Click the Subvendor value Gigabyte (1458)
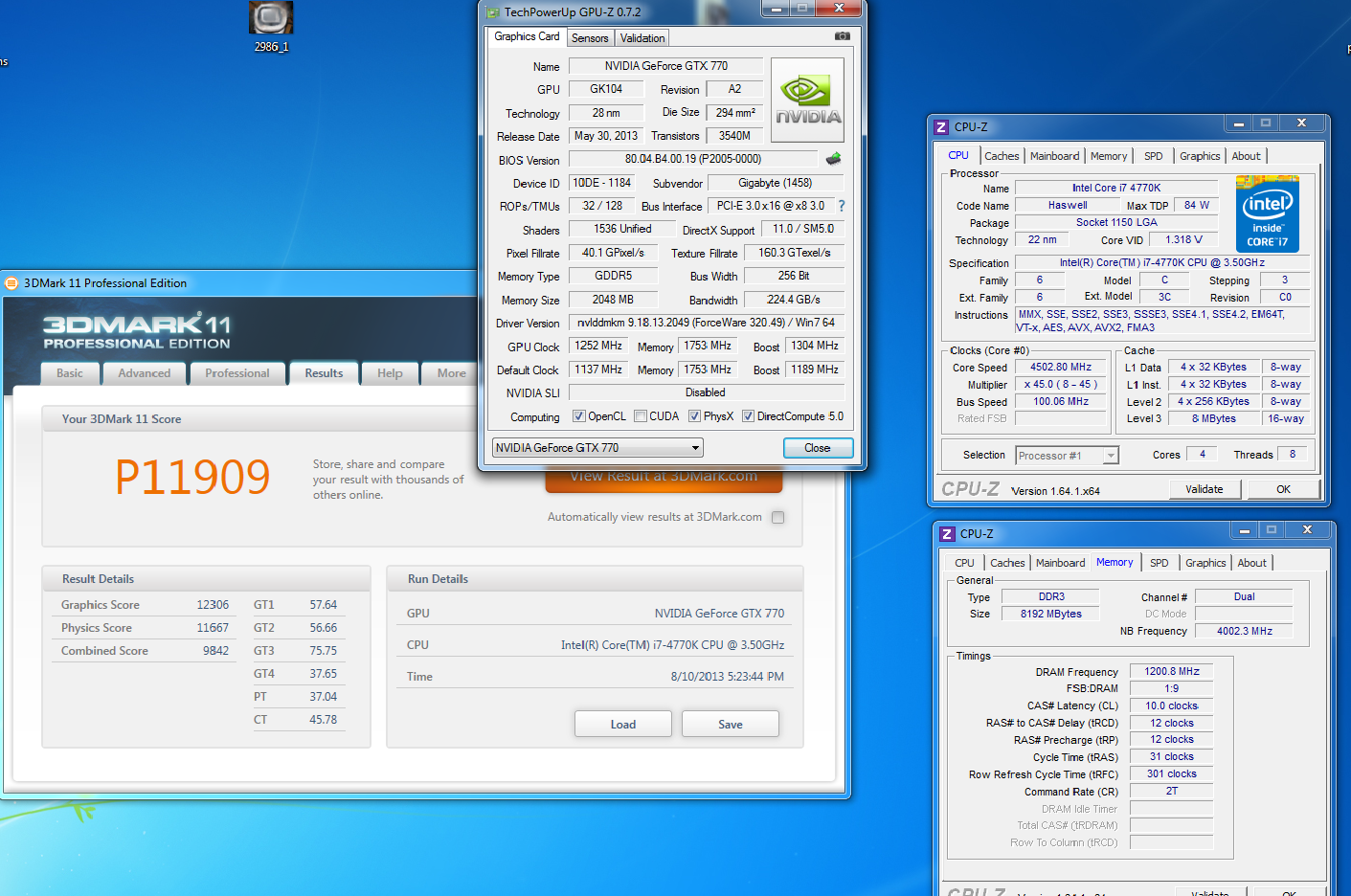 (x=776, y=183)
